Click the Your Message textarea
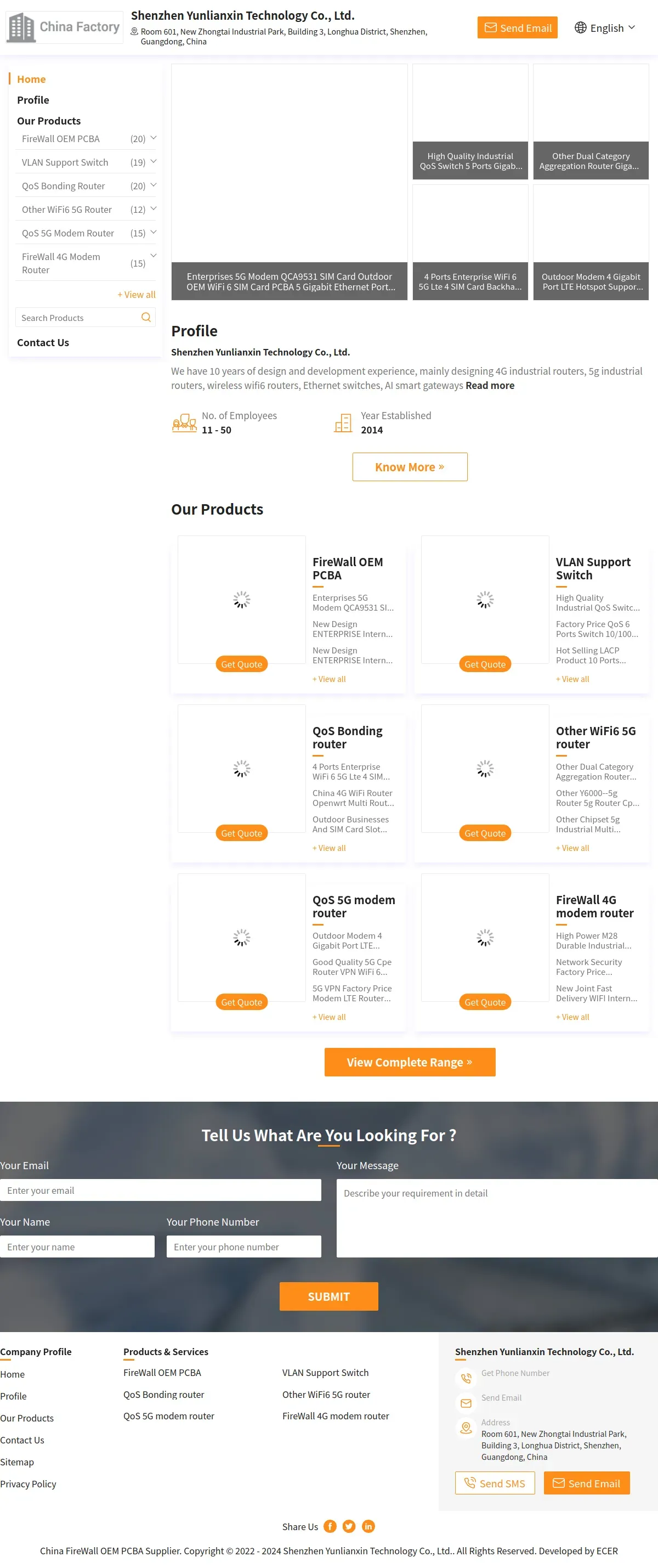 tap(497, 1219)
